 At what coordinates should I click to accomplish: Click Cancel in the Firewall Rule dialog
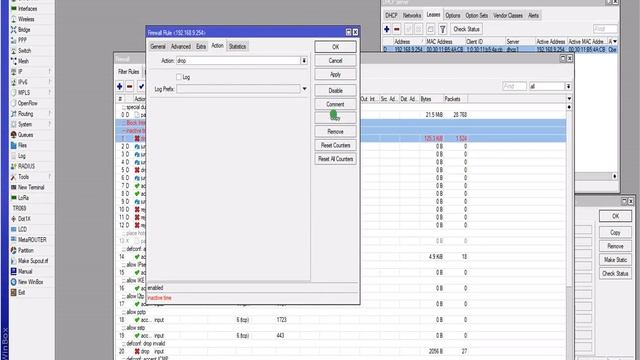pos(335,60)
